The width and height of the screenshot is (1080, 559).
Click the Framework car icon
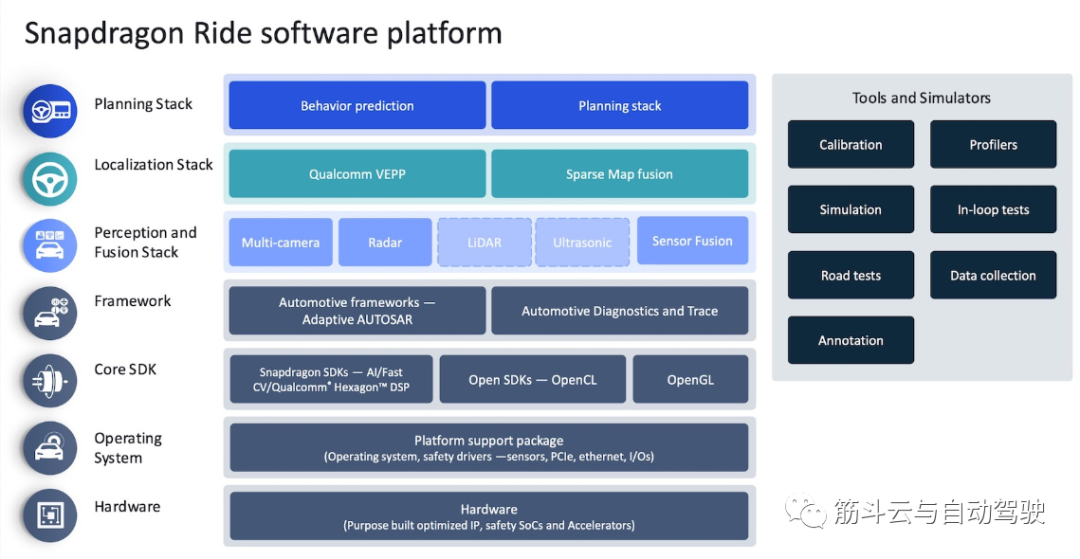[50, 313]
